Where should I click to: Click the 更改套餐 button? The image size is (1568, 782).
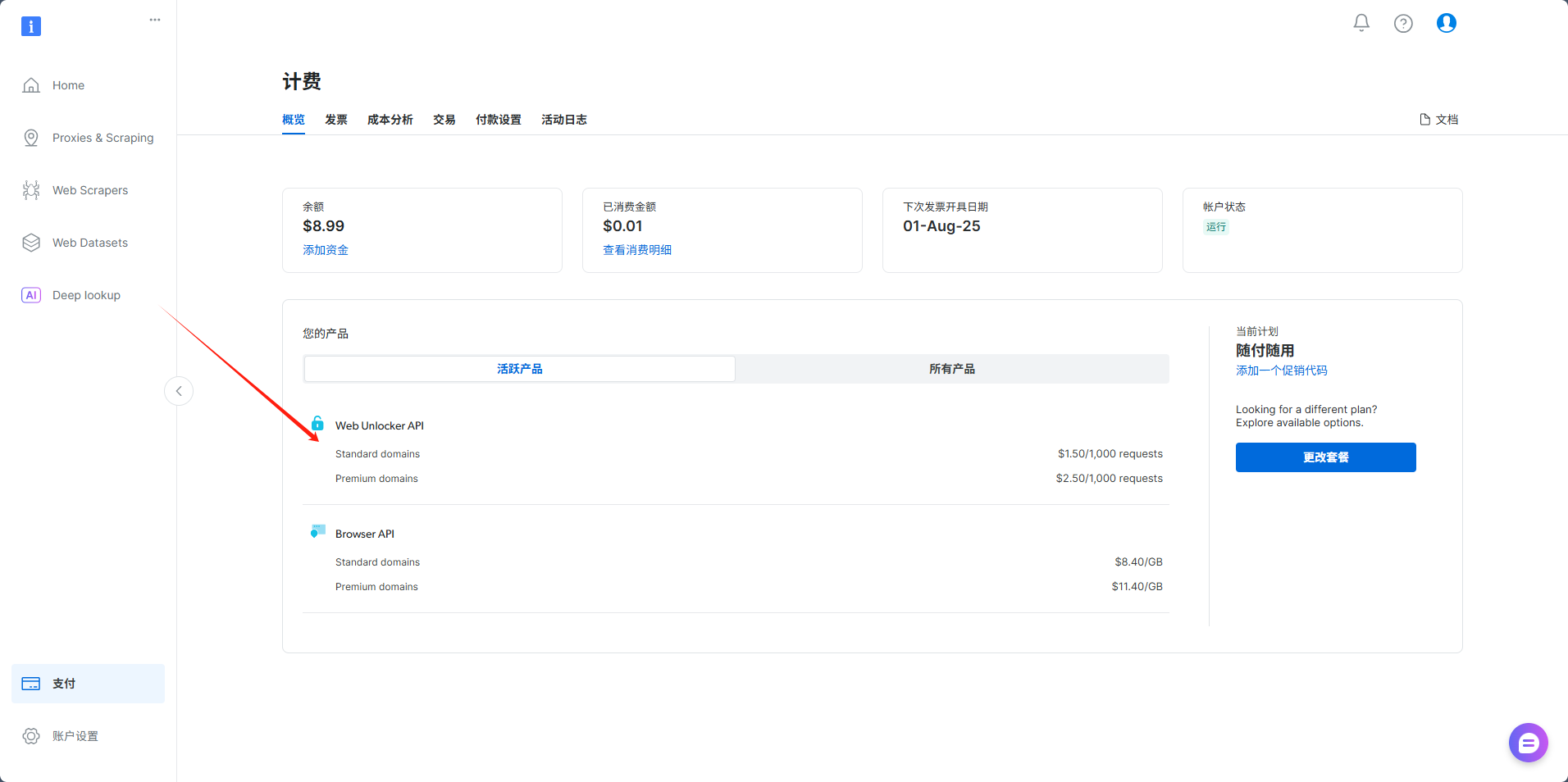click(x=1326, y=457)
